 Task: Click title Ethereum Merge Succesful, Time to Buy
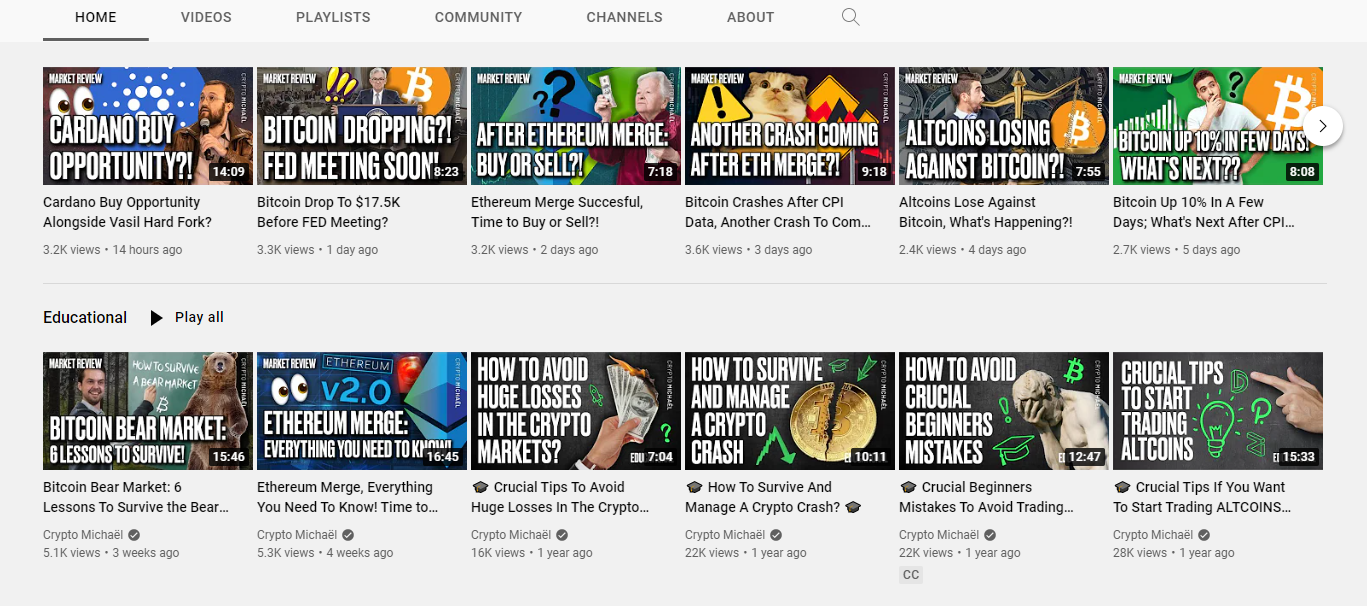pos(557,212)
